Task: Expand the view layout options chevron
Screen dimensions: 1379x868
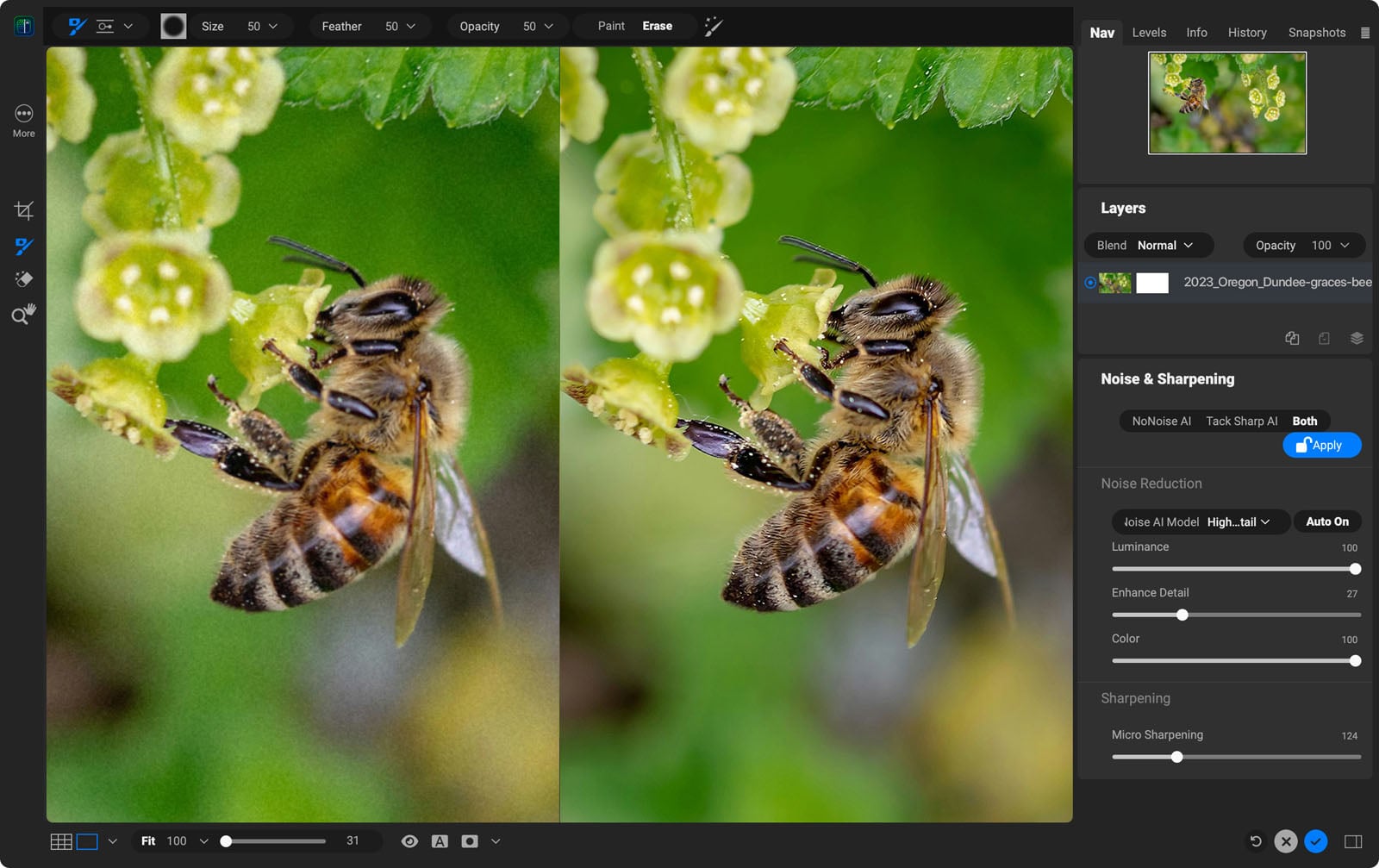Action: (112, 841)
